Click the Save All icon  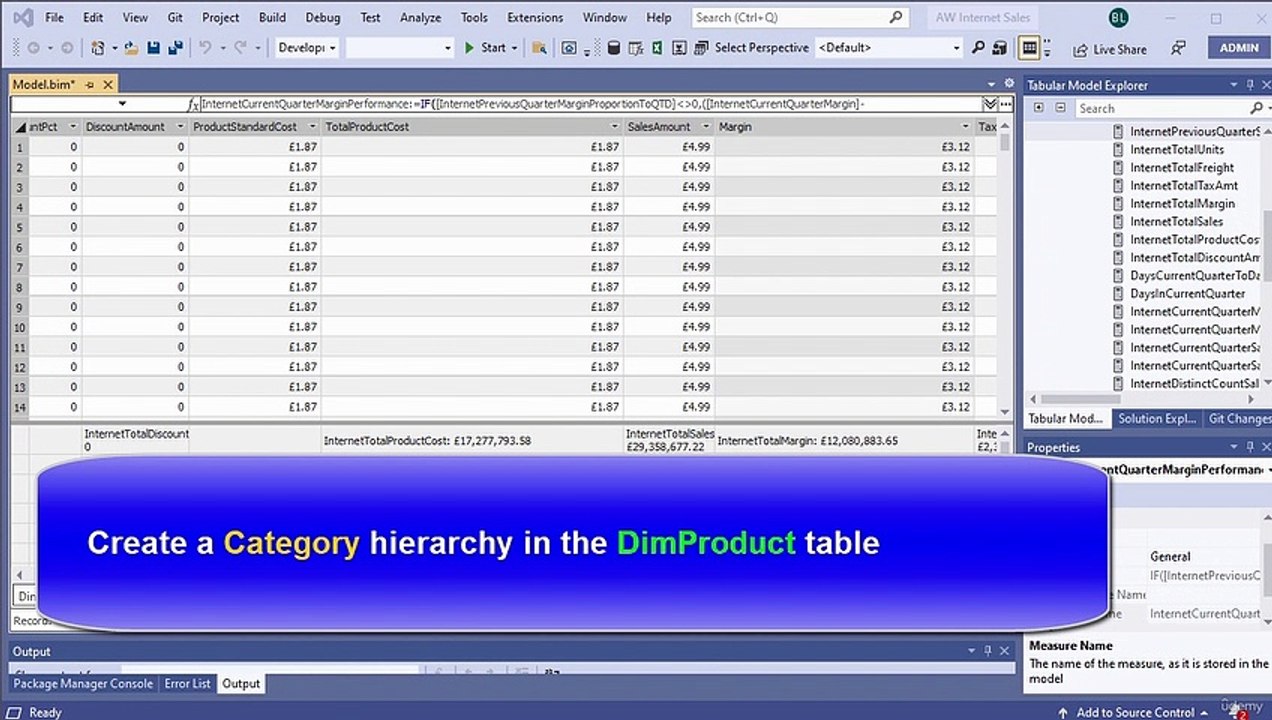pos(176,48)
